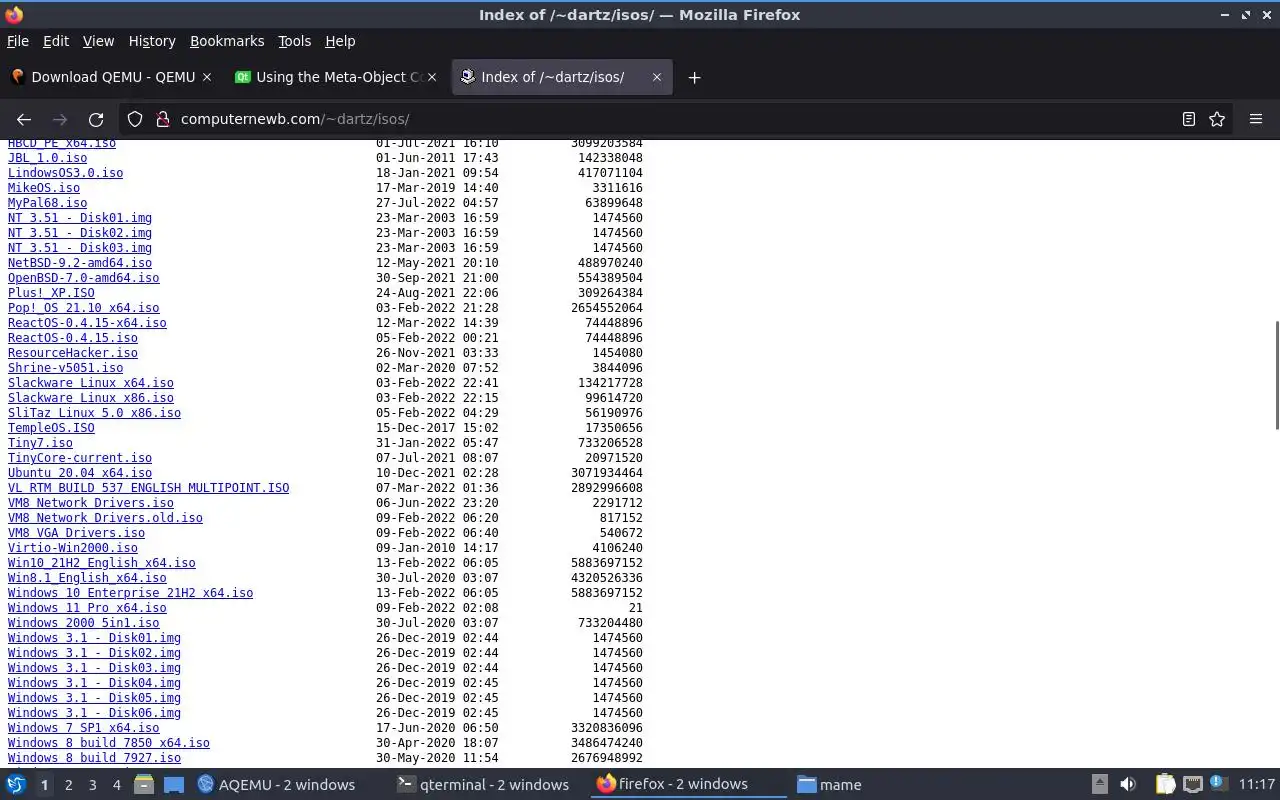The width and height of the screenshot is (1280, 800).
Task: Open the Windows_11_Pro_x64.iso link
Action: (87, 608)
